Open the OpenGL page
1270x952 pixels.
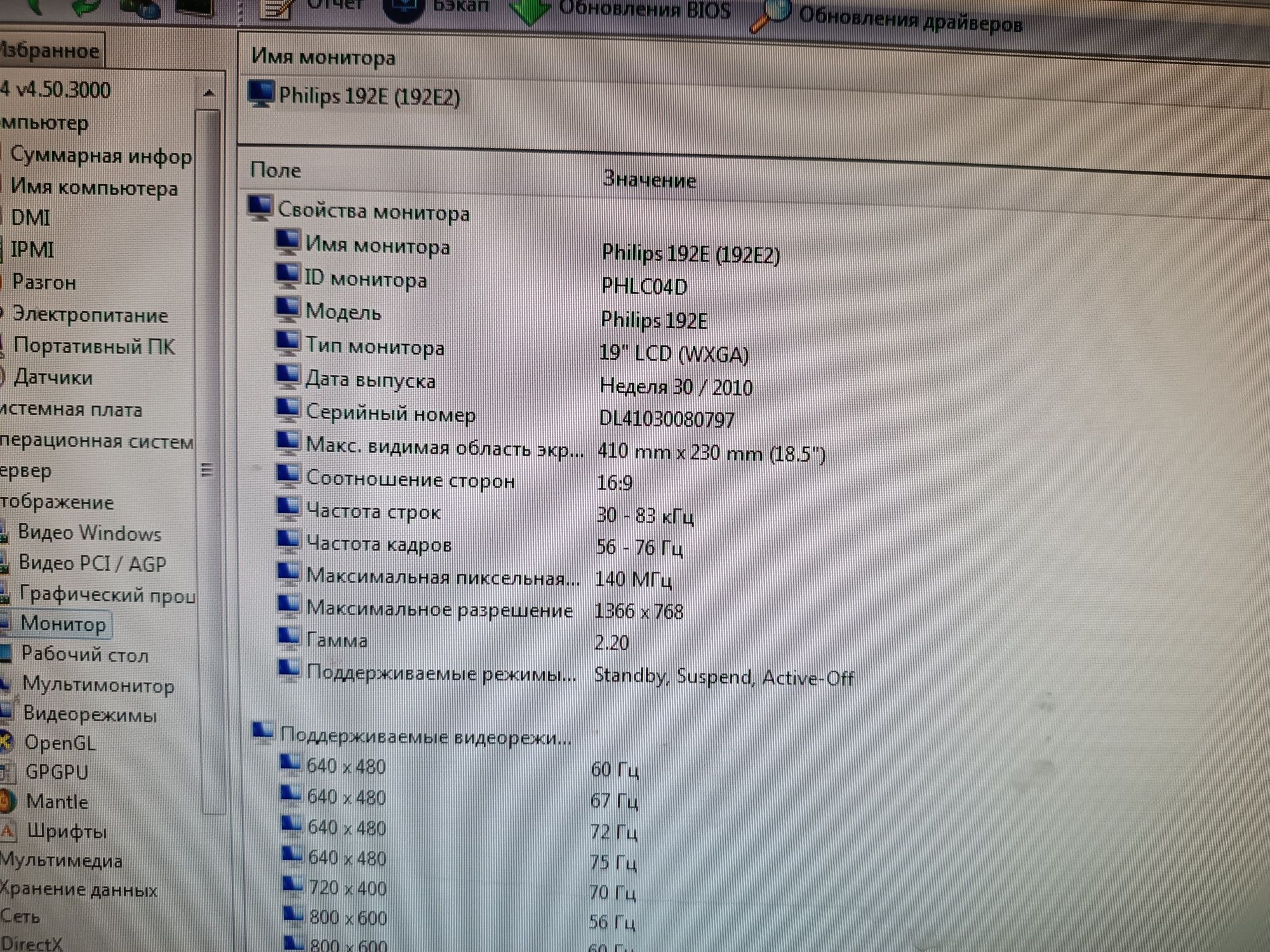(x=60, y=743)
